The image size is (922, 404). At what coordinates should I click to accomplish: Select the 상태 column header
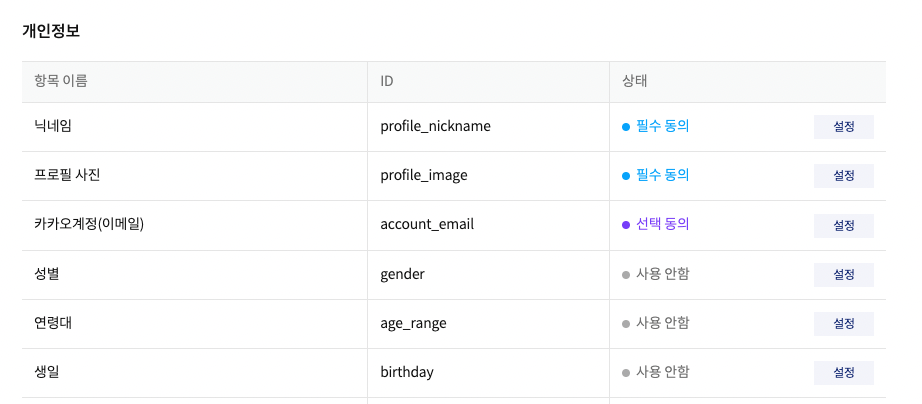[634, 81]
